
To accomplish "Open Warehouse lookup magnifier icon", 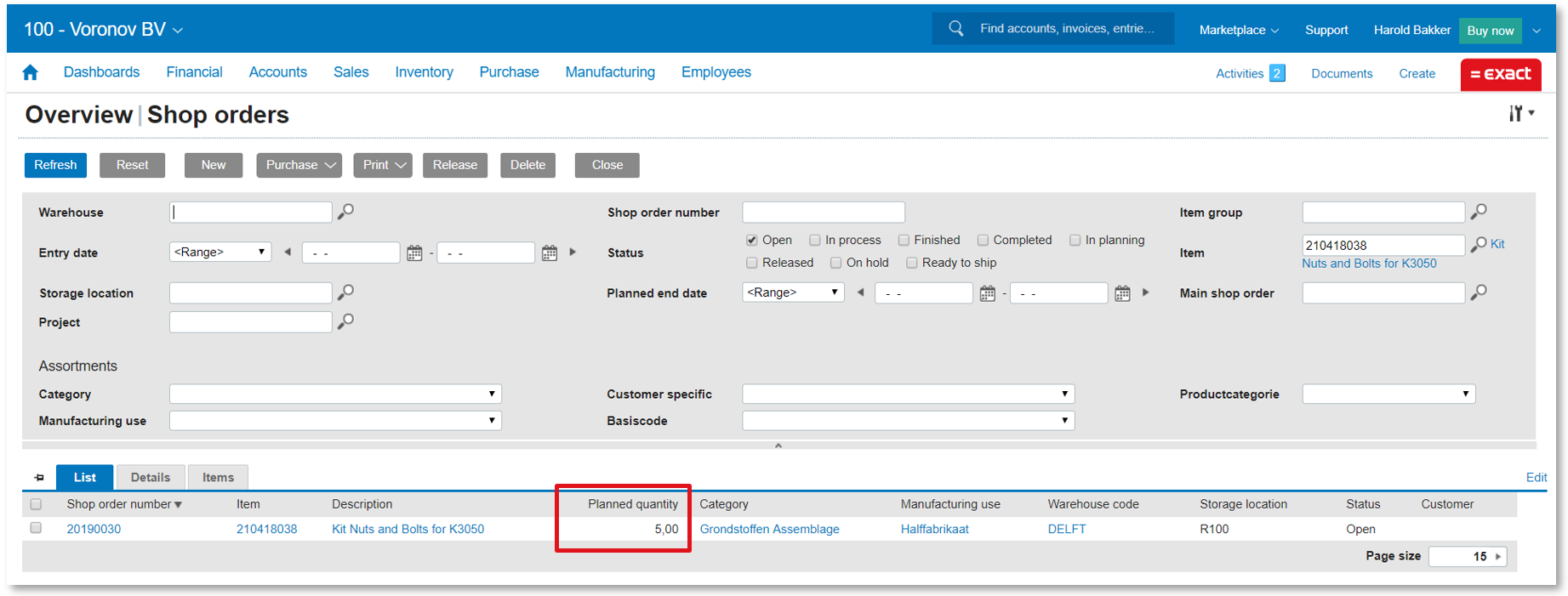I will (x=345, y=212).
